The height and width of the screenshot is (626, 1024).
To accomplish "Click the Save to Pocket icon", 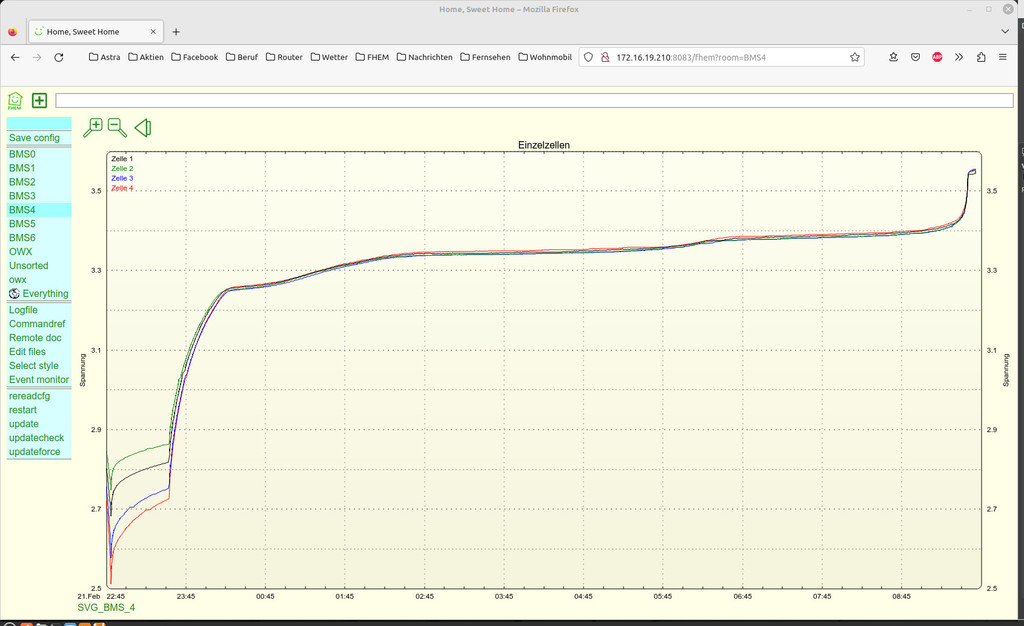I will [x=916, y=57].
